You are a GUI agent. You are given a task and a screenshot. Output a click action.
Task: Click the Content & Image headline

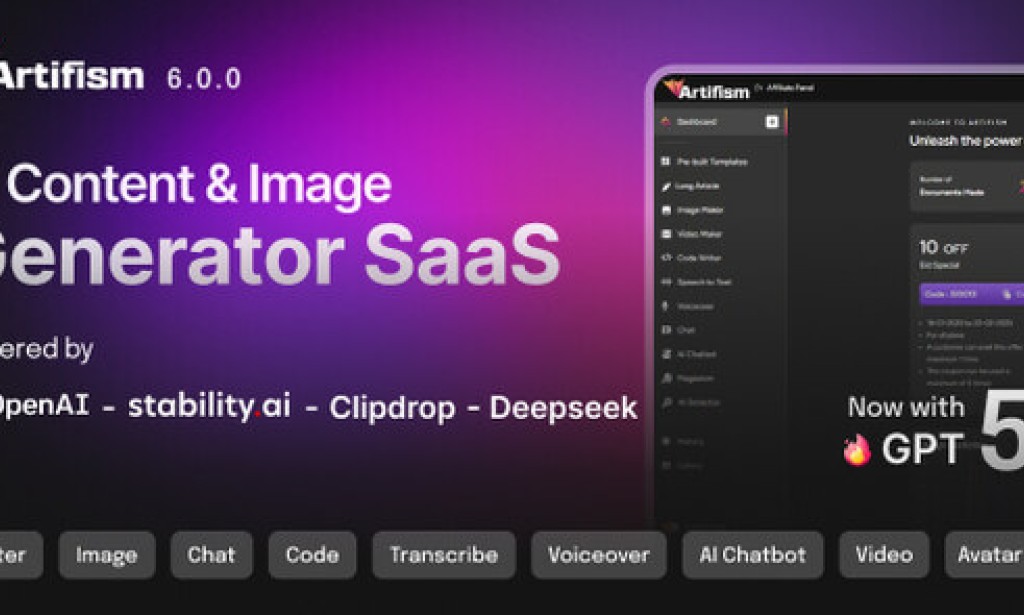click(199, 185)
